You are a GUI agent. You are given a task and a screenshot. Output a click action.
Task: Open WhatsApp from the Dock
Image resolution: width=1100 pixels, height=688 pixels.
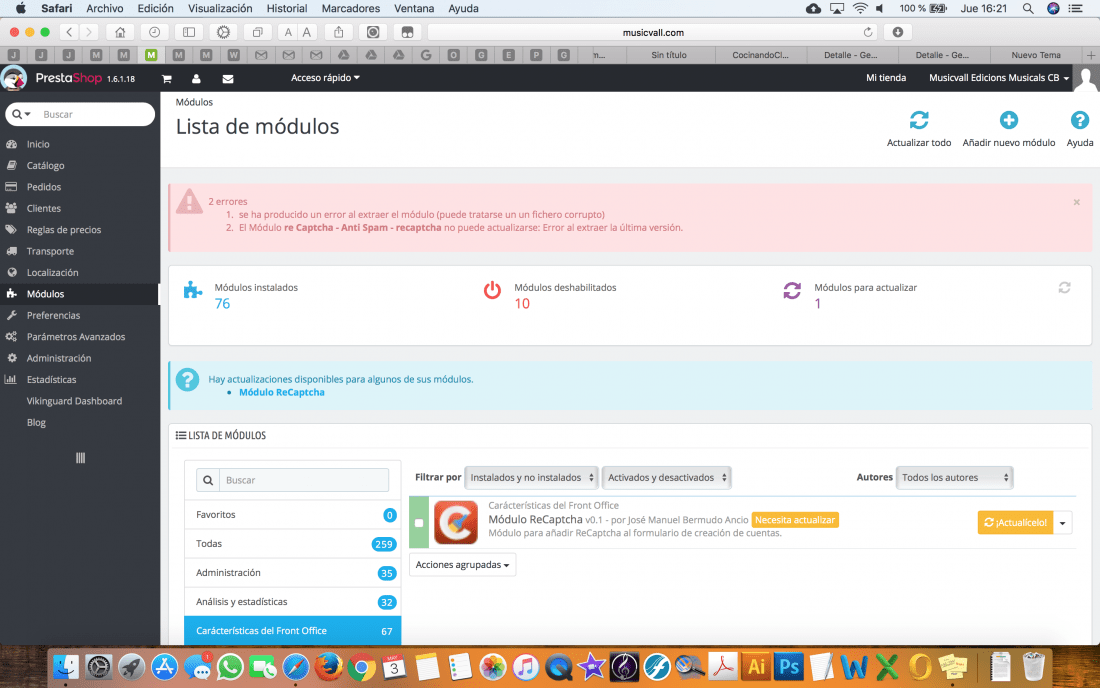coord(230,666)
